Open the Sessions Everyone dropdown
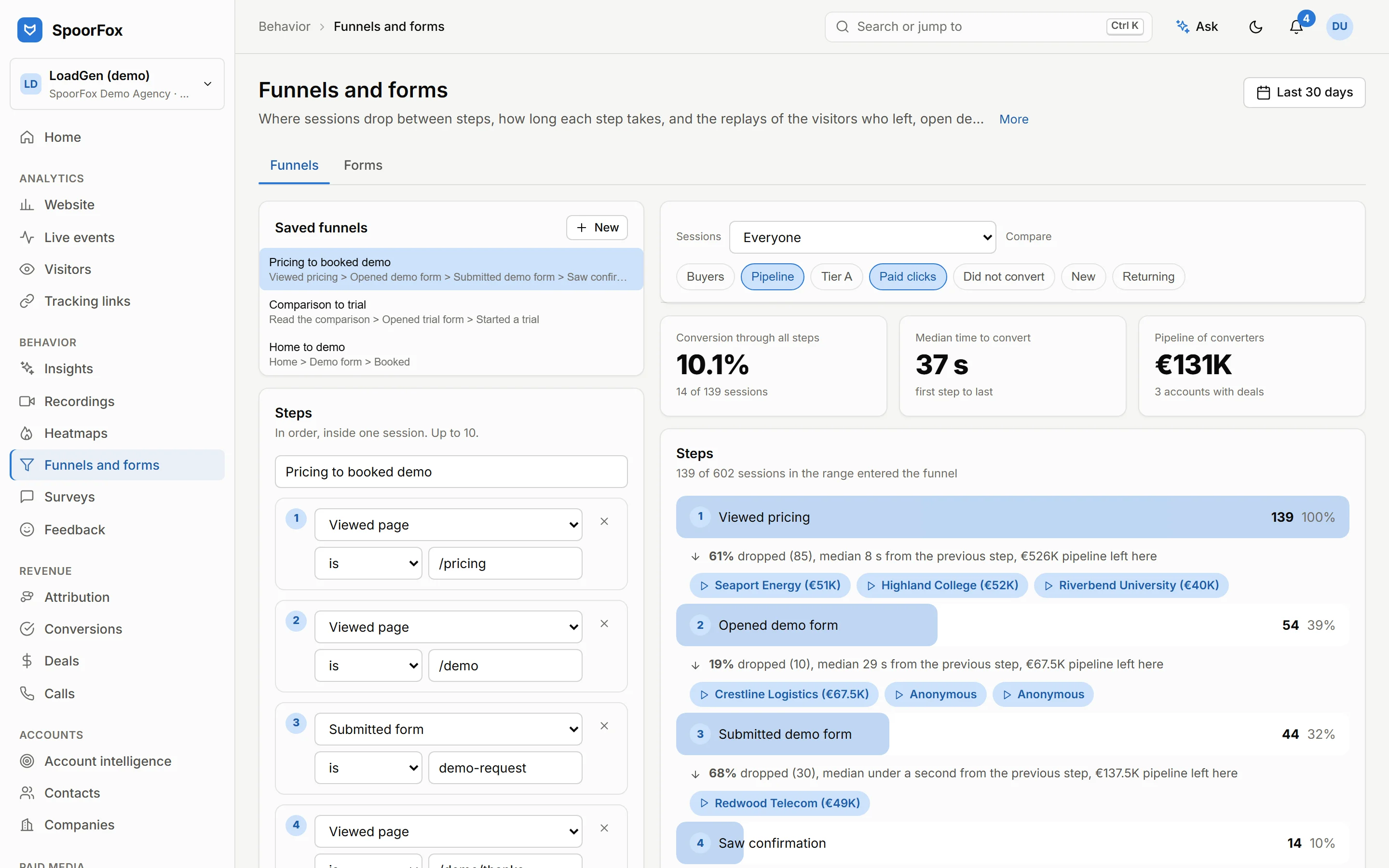The height and width of the screenshot is (868, 1389). click(x=862, y=237)
